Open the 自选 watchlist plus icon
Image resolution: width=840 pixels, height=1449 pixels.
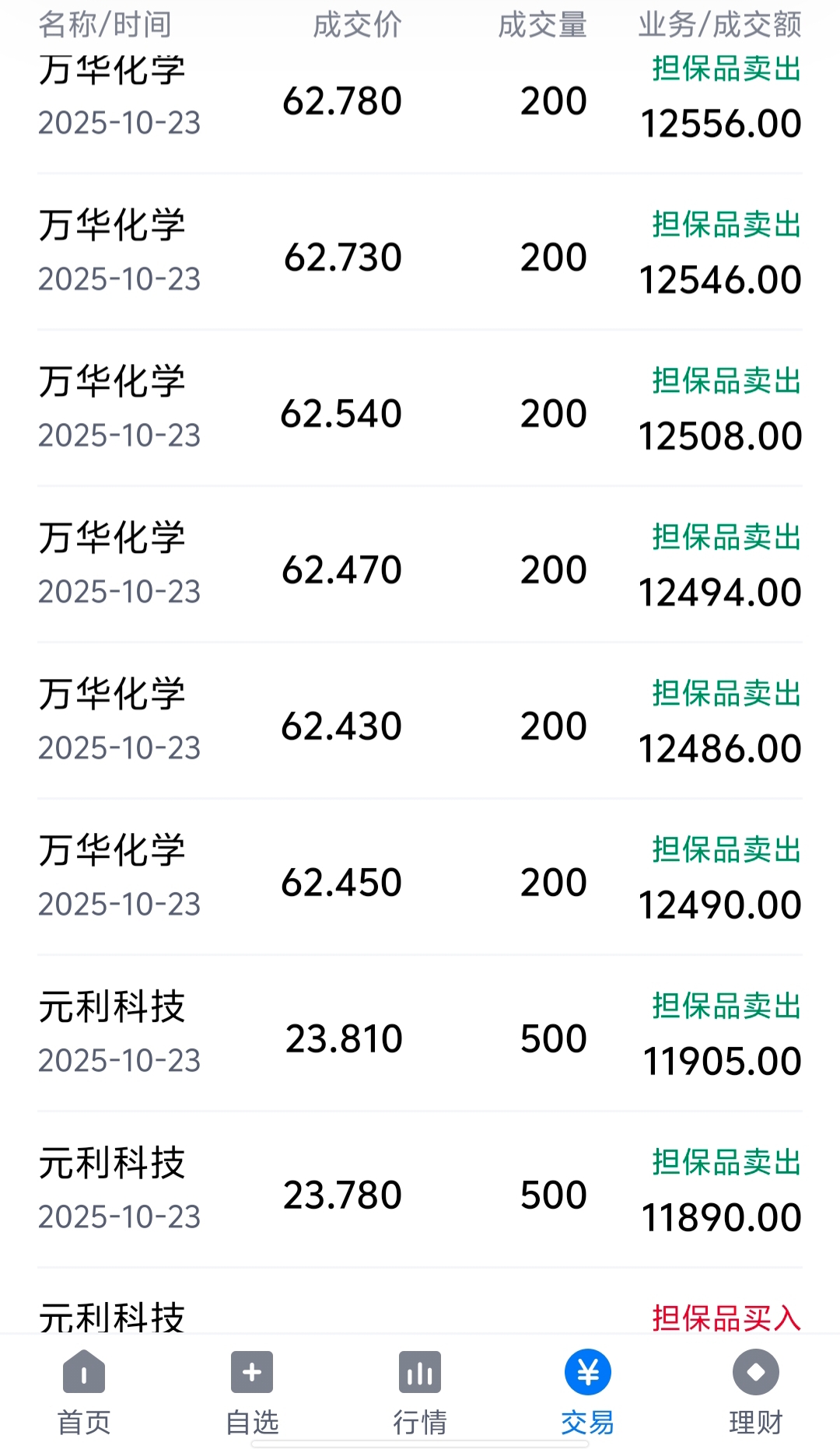252,1372
